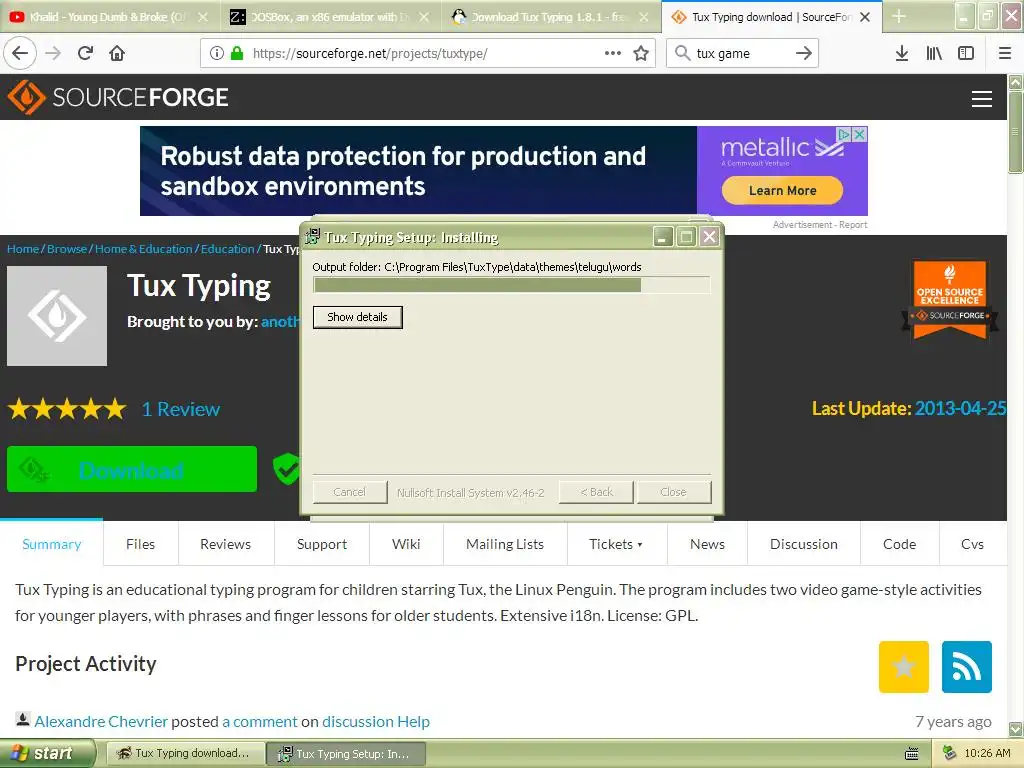The image size is (1024, 768).
Task: Open the News tab
Action: point(707,544)
